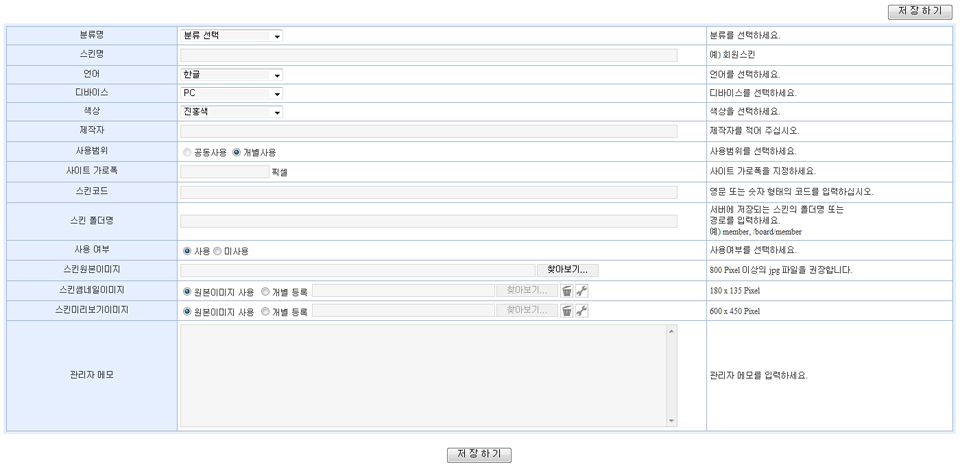
Task: Click wrench icon in 스킨썸네일이미지 row
Action: coord(582,291)
